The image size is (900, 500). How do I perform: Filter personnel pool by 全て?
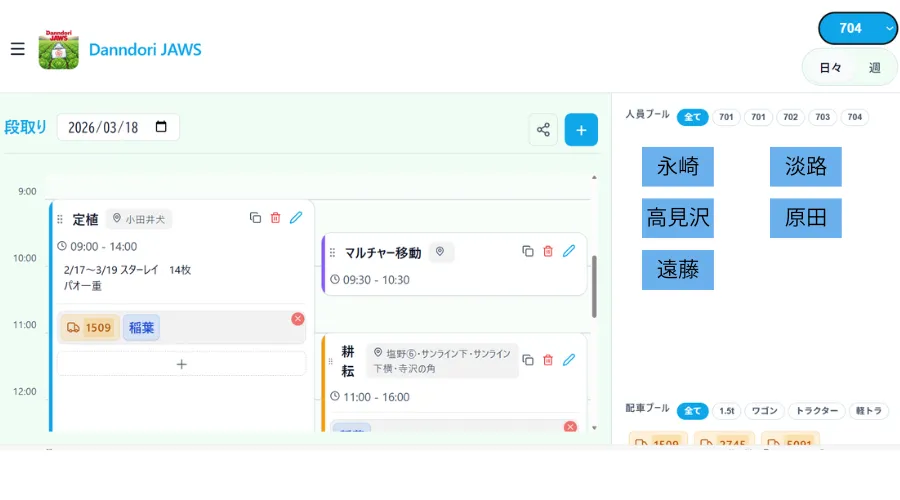coord(692,117)
